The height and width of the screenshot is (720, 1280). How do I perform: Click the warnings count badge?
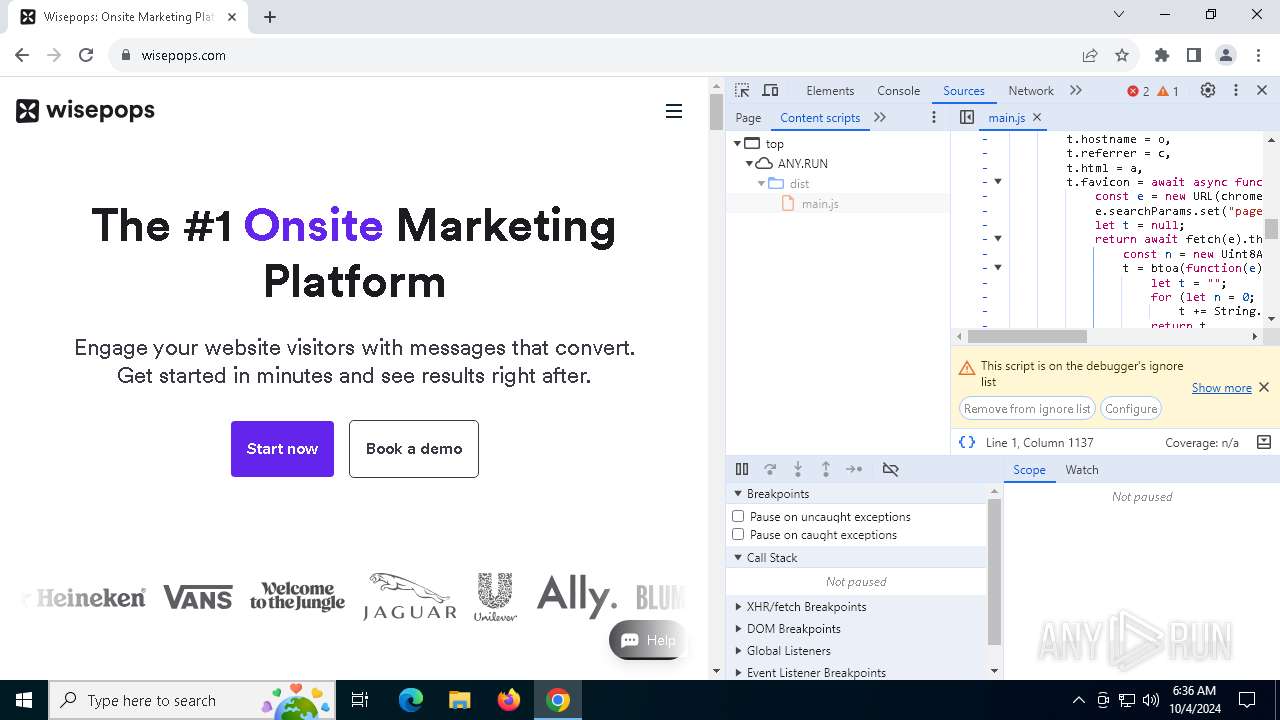[1168, 91]
